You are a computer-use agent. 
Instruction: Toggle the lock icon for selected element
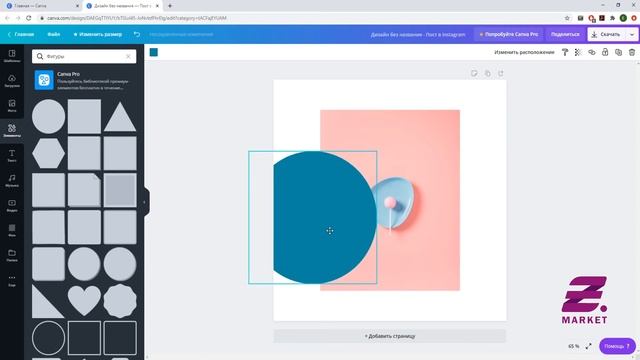click(605, 52)
